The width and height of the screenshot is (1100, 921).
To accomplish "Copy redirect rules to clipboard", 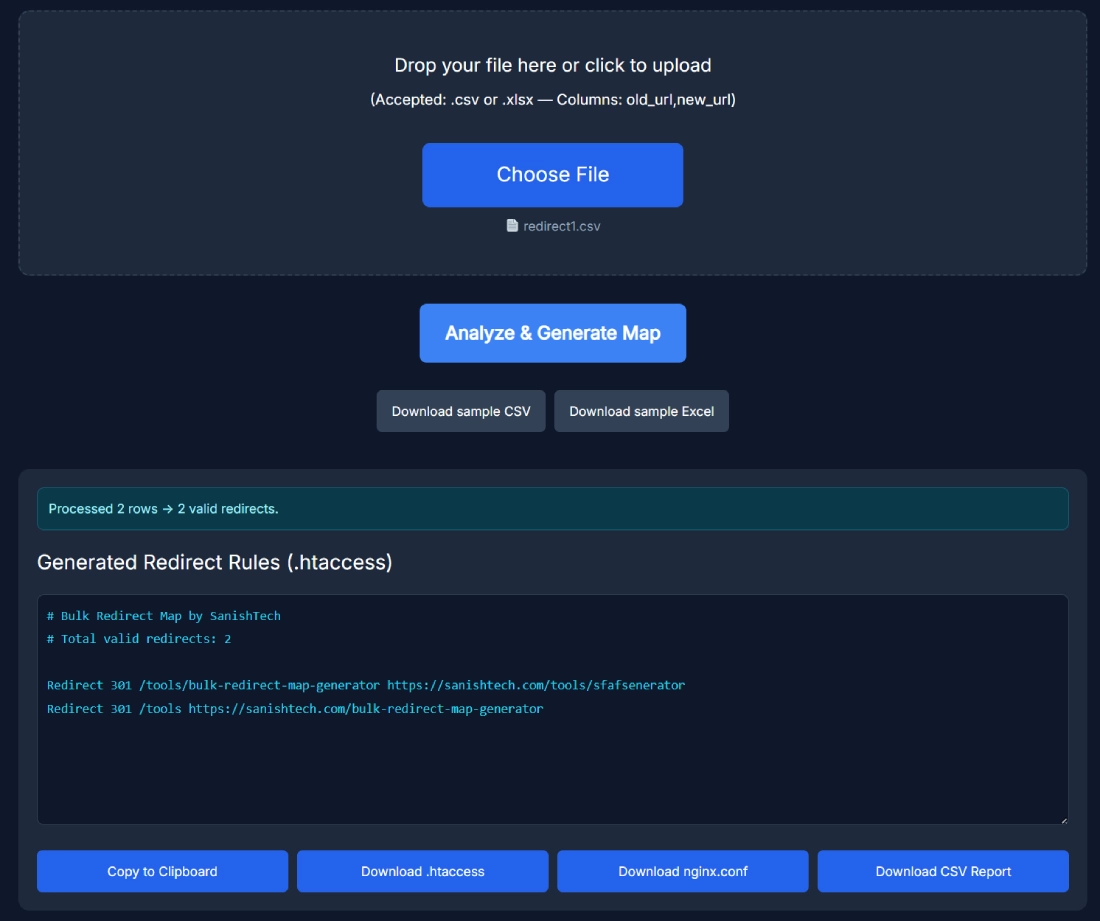I will [x=162, y=870].
